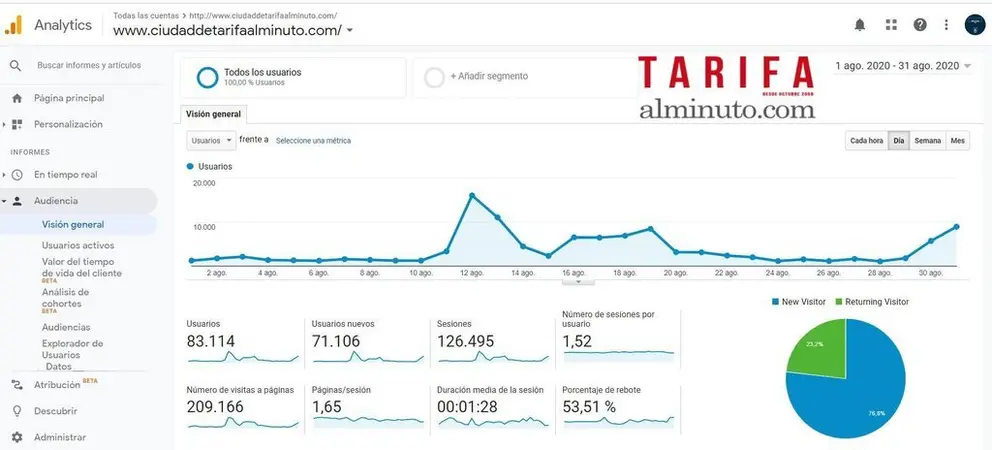Expand the En tiempo real section arrow
Viewport: 992px width, 450px height.
(x=4, y=175)
